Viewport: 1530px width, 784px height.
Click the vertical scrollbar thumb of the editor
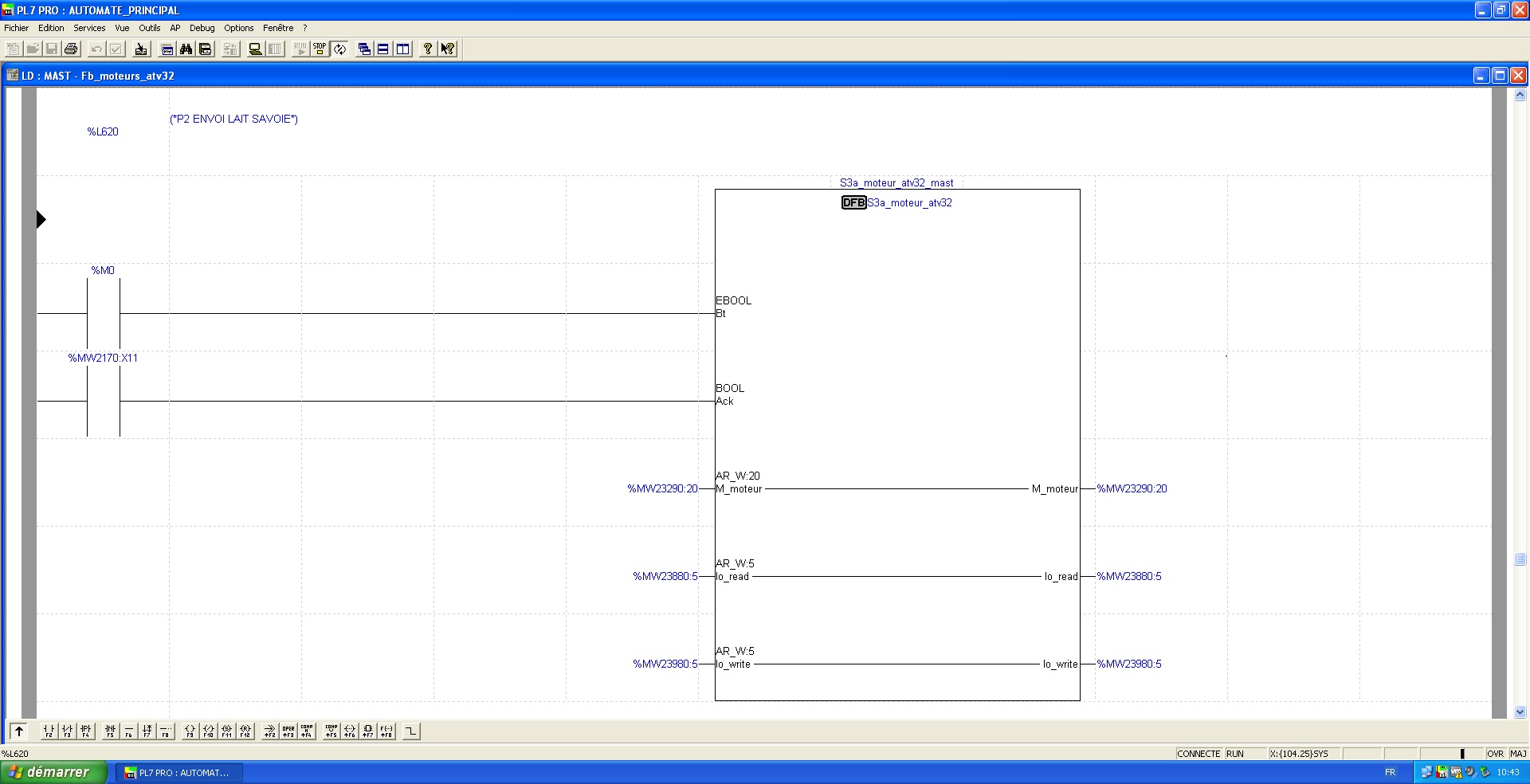(1520, 559)
